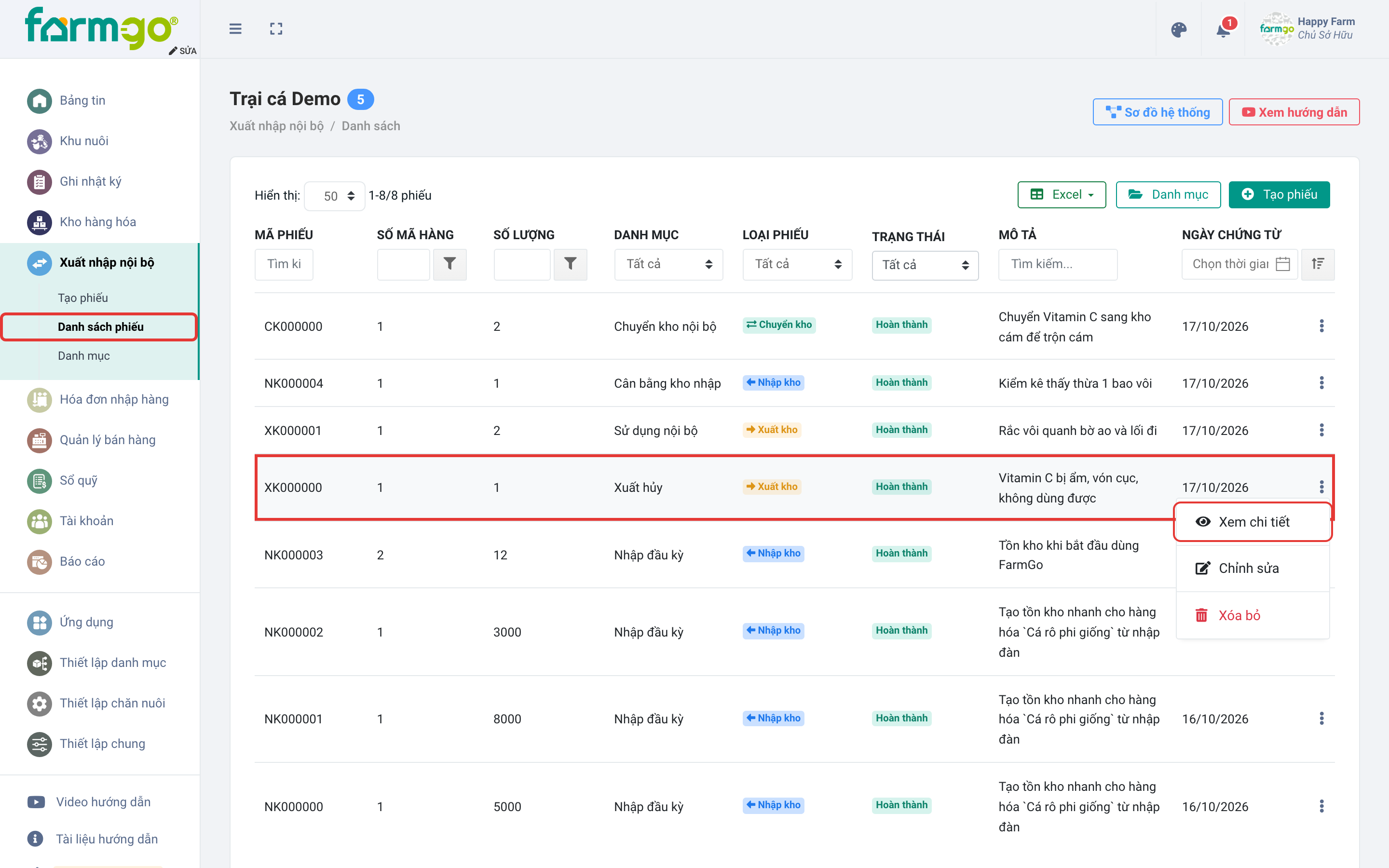Open the Chọn thời gian date picker
Image resolution: width=1389 pixels, height=868 pixels.
coord(1239,264)
